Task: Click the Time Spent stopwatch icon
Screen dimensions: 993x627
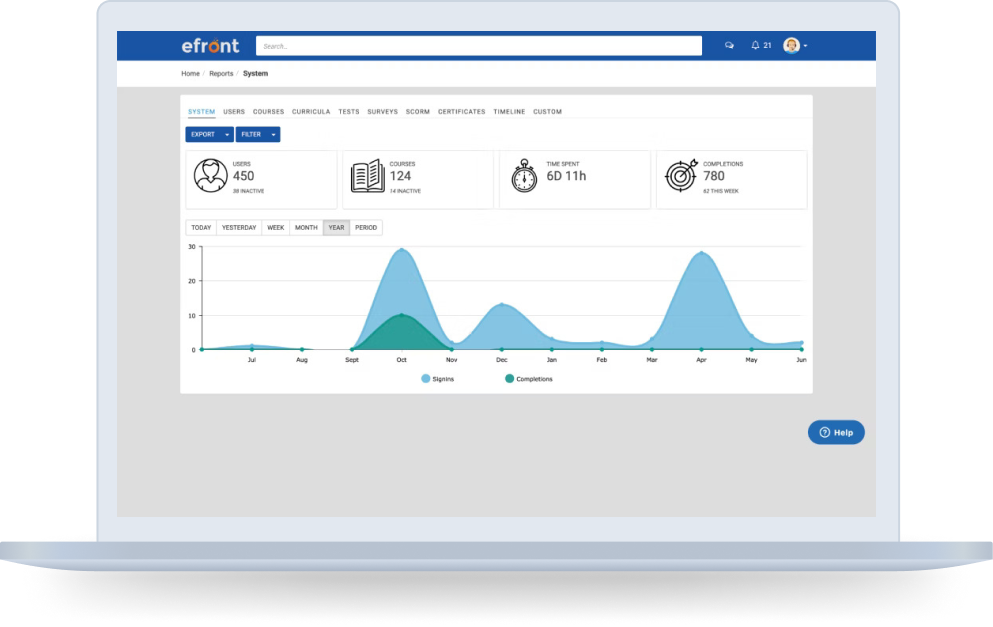Action: (523, 176)
